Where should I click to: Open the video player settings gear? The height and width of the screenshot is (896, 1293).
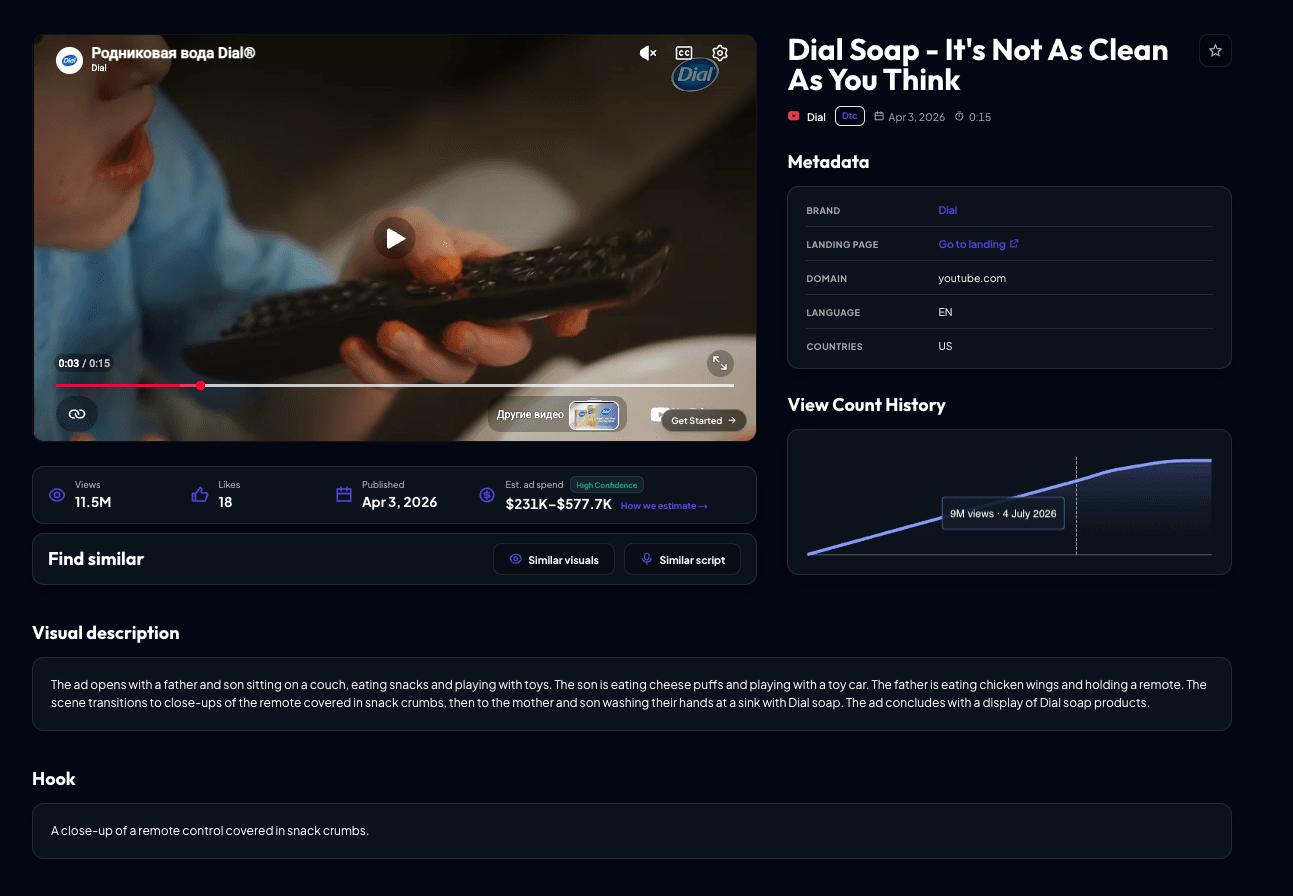click(720, 53)
